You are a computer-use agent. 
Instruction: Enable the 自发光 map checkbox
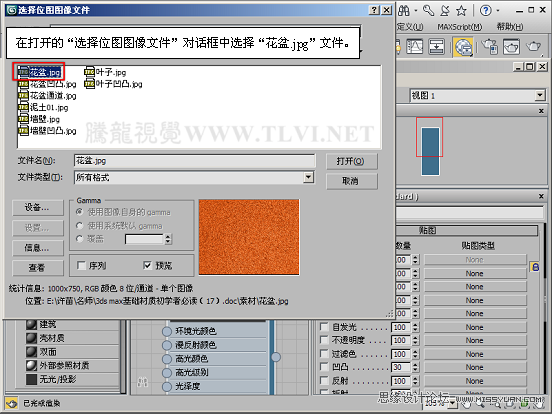click(x=324, y=327)
